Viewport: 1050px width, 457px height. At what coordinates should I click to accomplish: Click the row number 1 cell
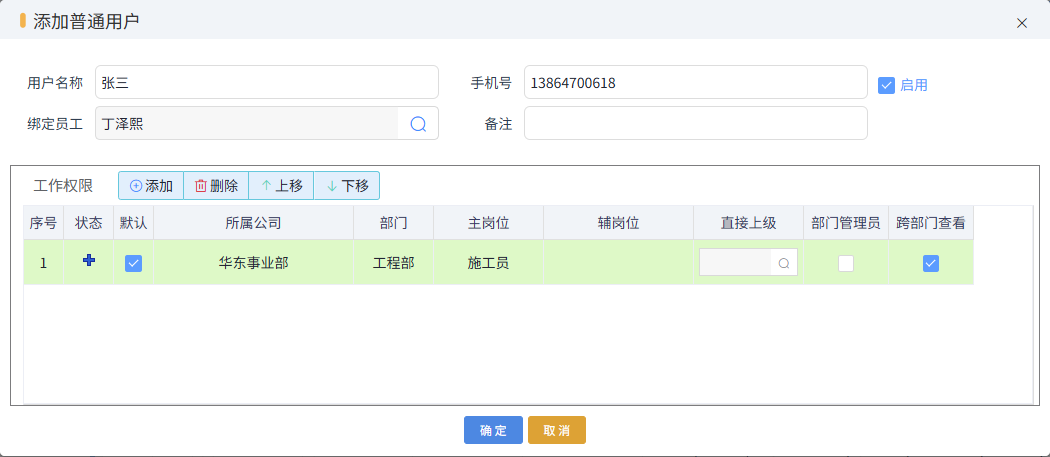click(44, 263)
